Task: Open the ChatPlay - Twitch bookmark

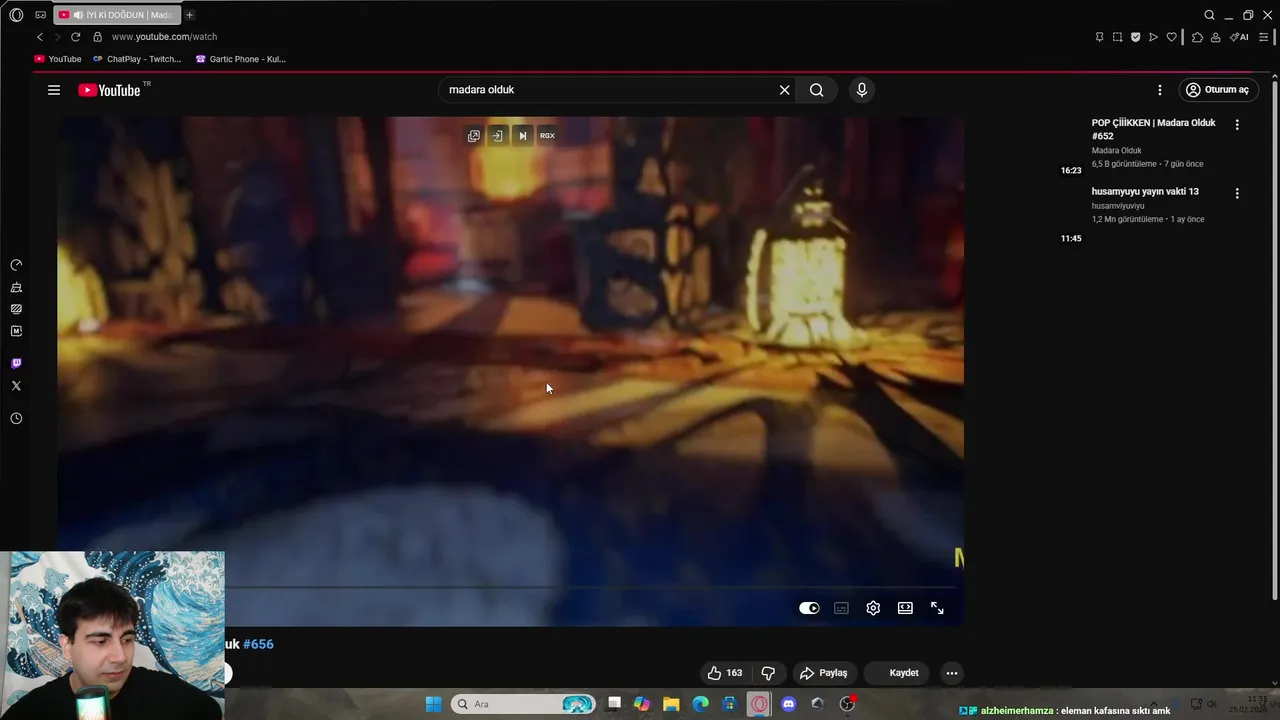Action: click(x=137, y=59)
